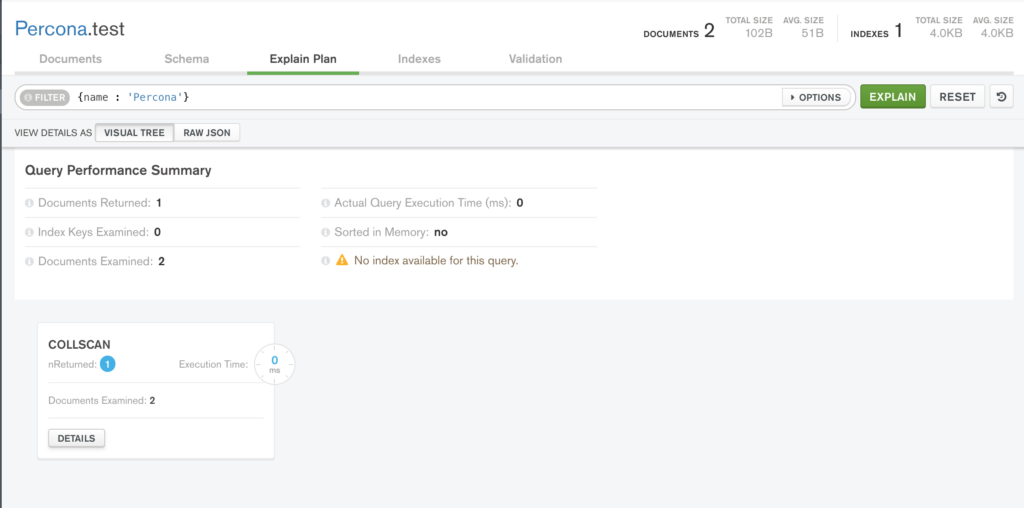Run the query with Explain button

click(893, 97)
